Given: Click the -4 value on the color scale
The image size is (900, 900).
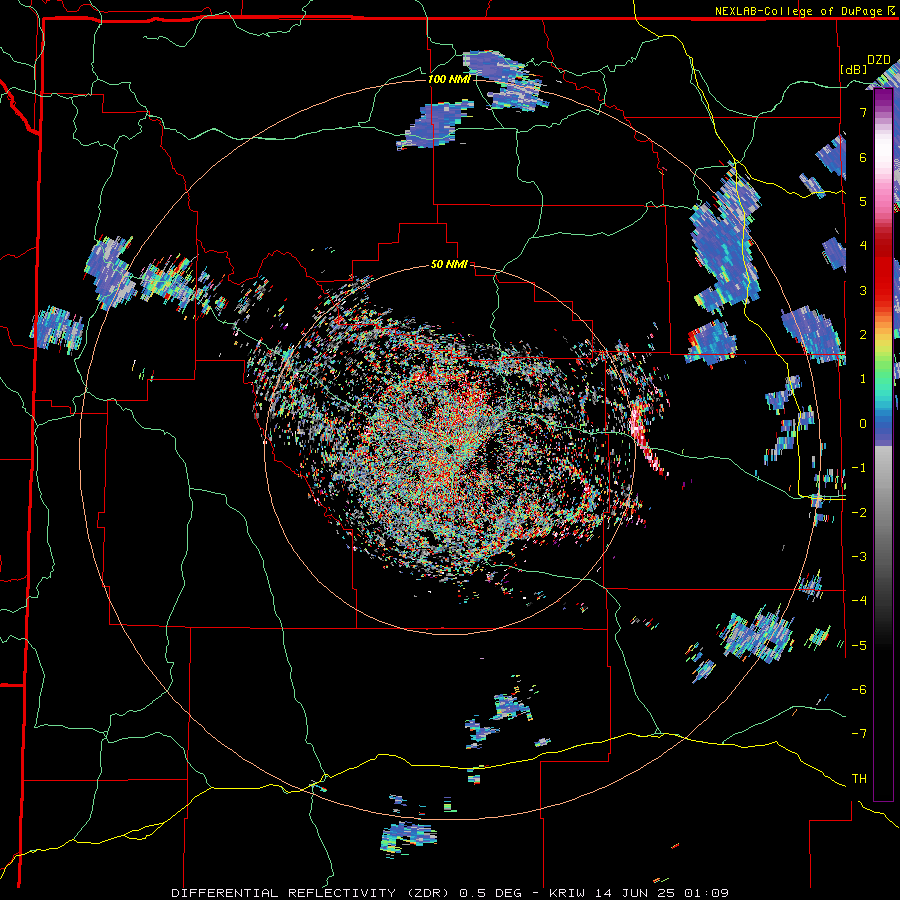Looking at the screenshot, I should tap(859, 601).
